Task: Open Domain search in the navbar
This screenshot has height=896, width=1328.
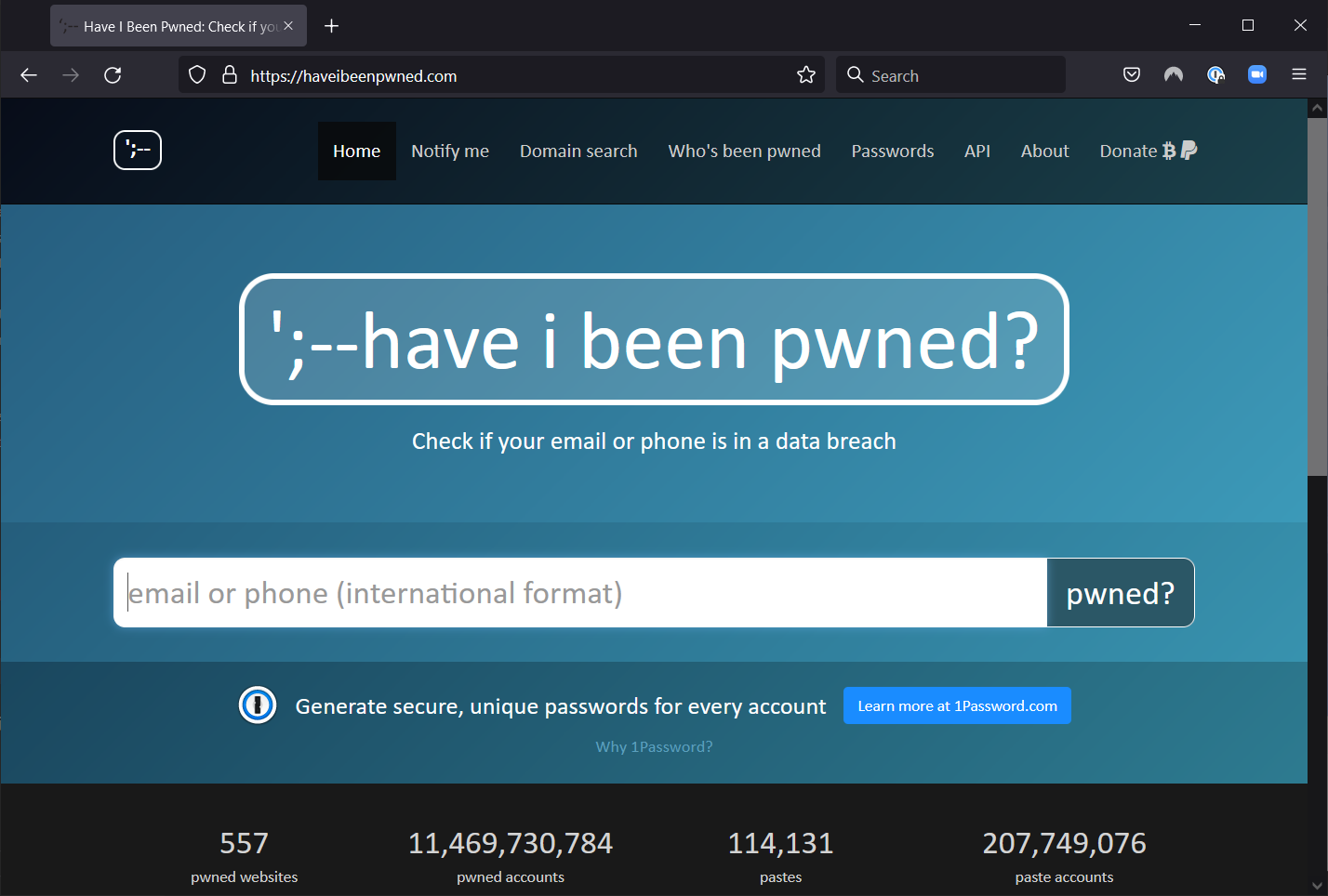Action: pos(578,151)
